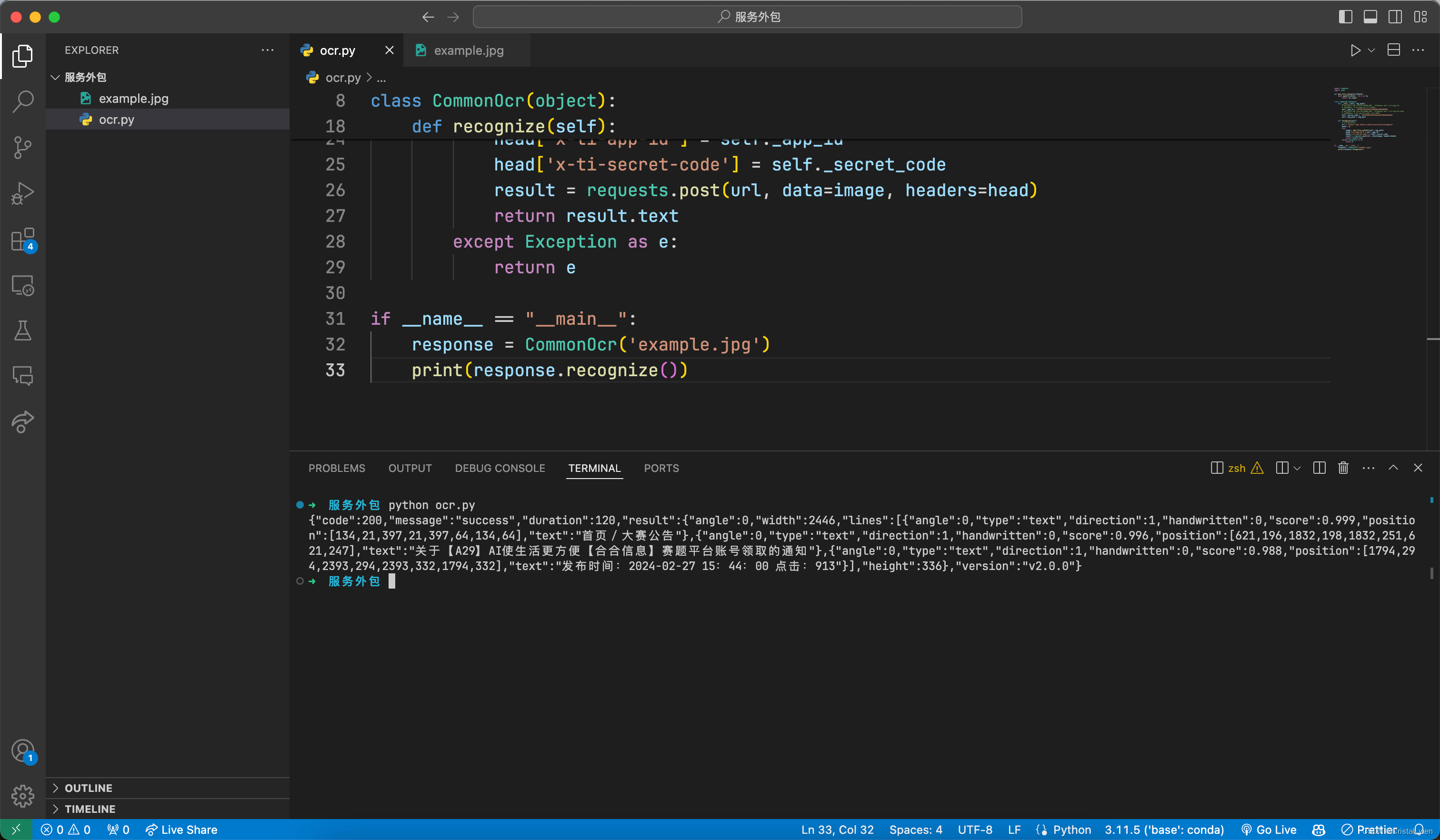Change LF end of line sequence
This screenshot has width=1440, height=840.
[x=1014, y=830]
